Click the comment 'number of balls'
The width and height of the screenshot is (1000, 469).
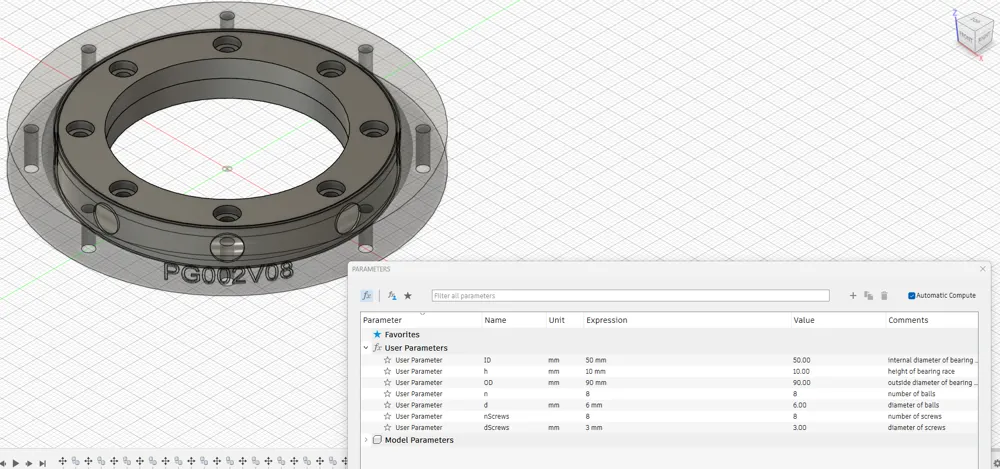(x=911, y=394)
